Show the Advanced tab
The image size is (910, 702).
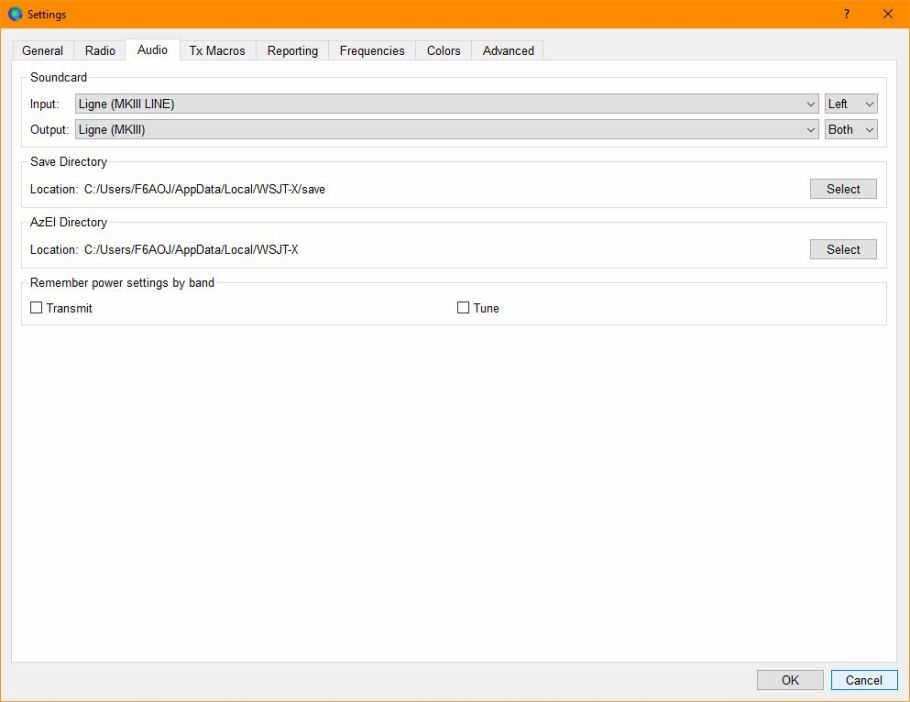[x=508, y=51]
